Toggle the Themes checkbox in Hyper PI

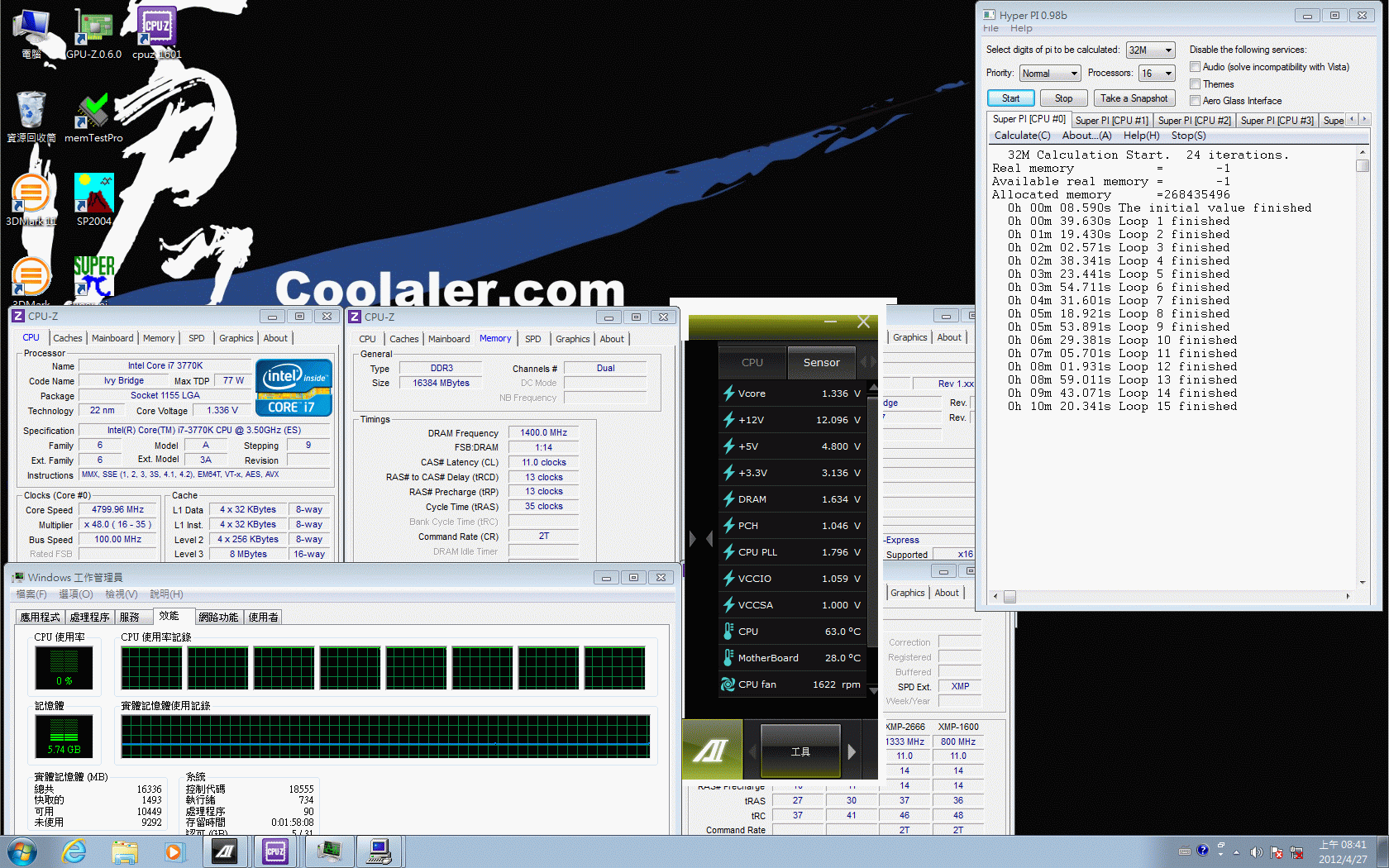tap(1195, 84)
